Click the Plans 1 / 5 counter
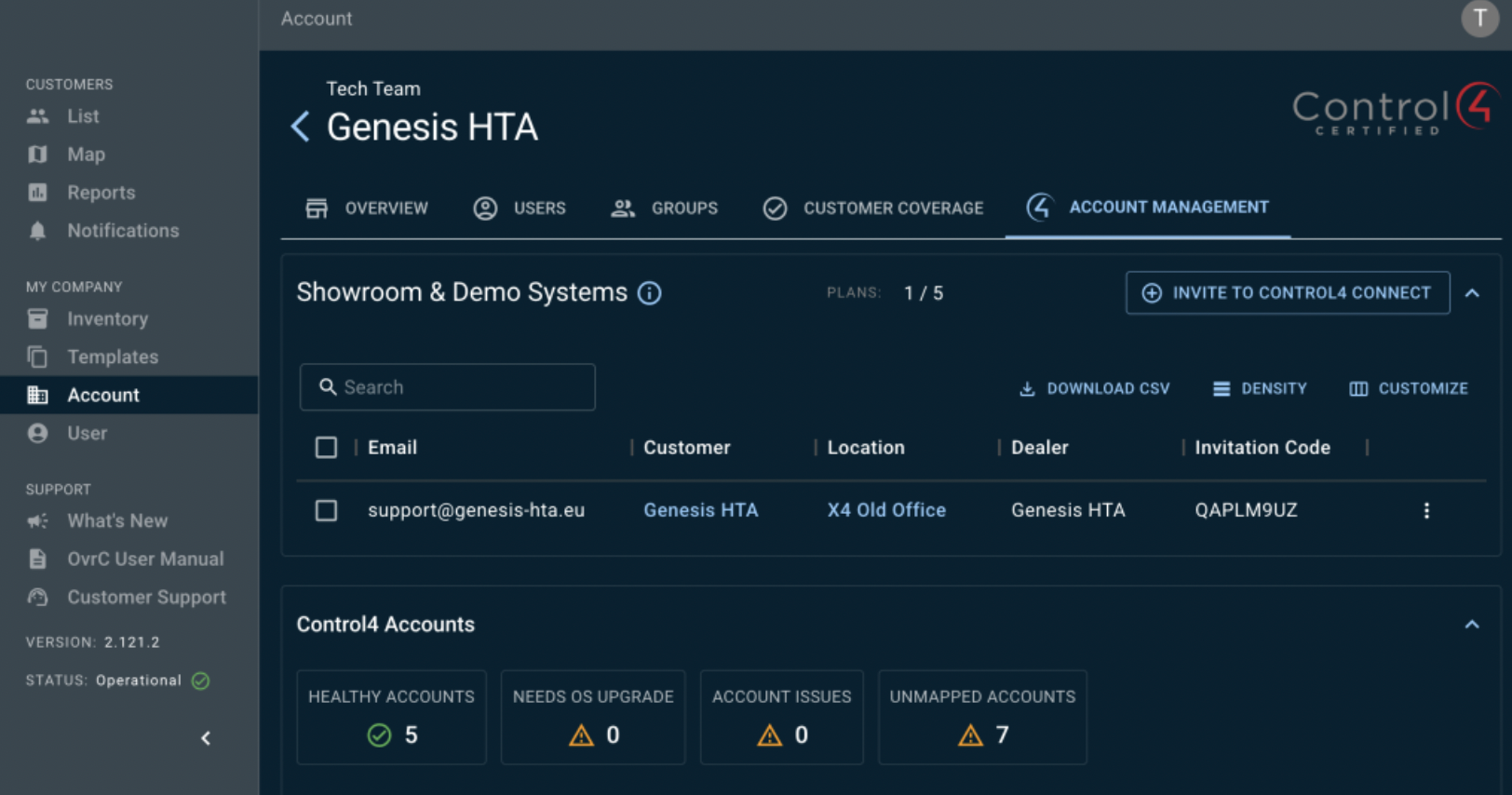The width and height of the screenshot is (1512, 795). click(x=884, y=293)
